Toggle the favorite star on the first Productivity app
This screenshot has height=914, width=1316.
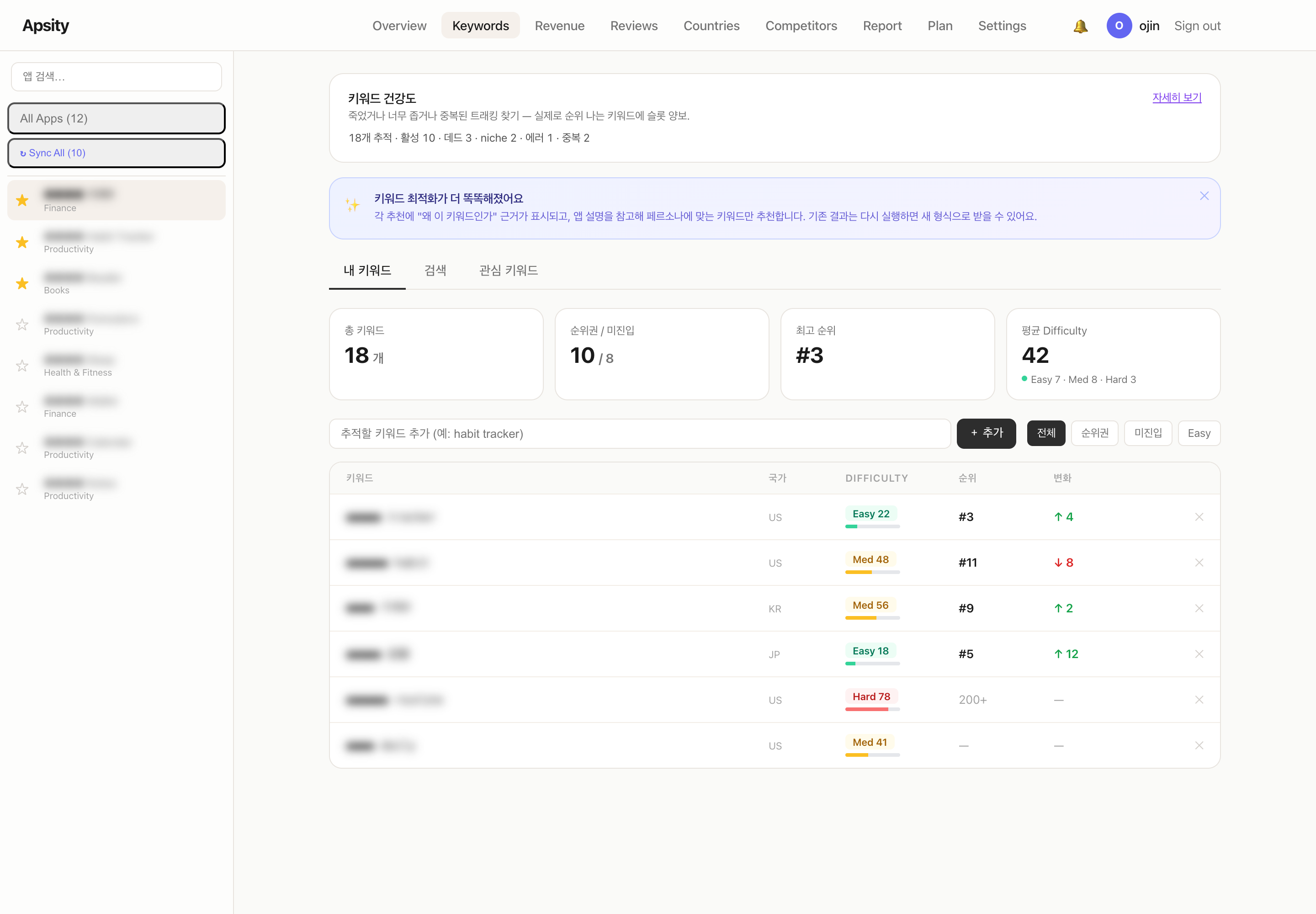(22, 242)
